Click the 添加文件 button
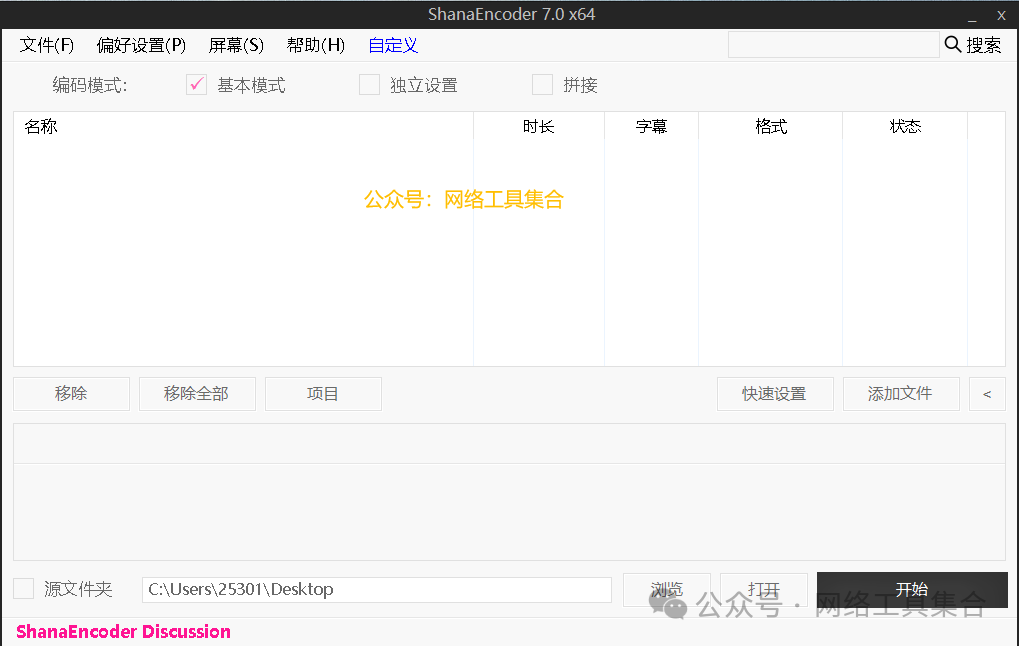 tap(901, 394)
